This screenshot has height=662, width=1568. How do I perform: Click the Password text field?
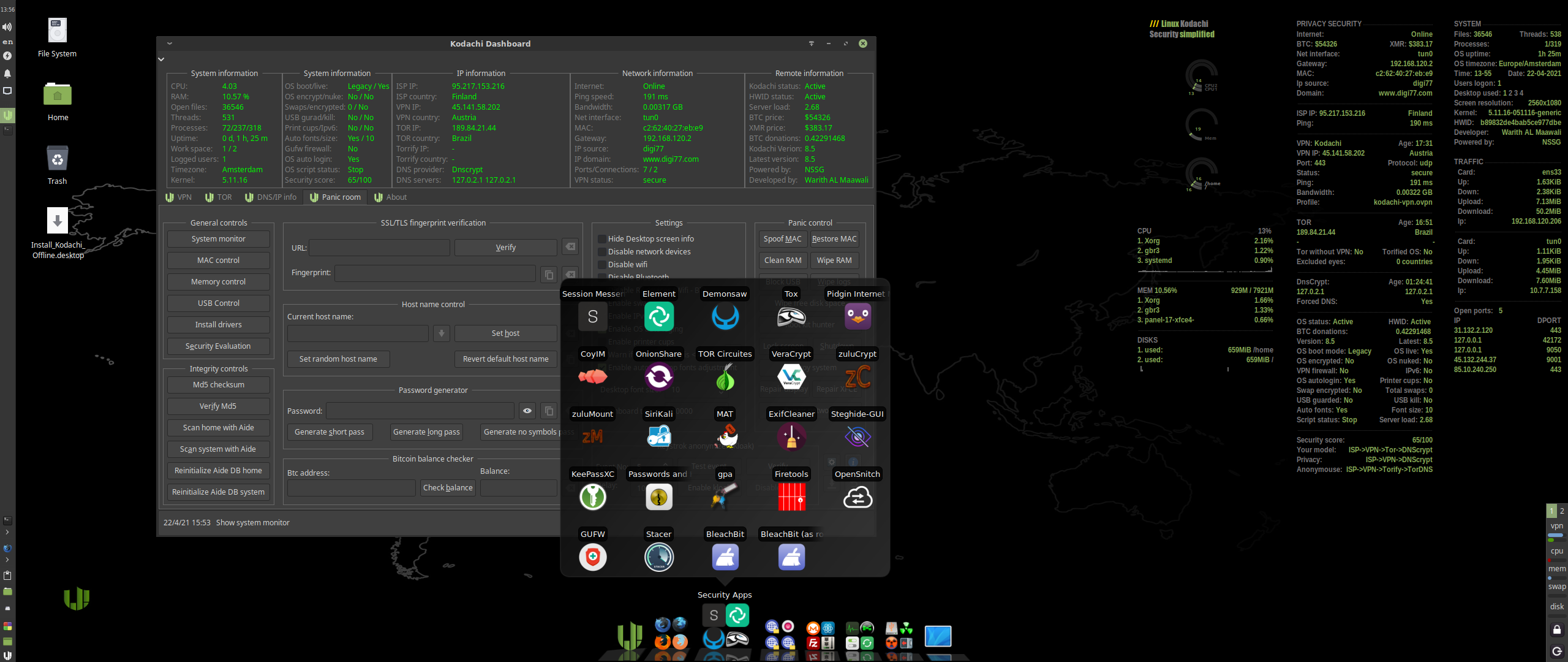[x=420, y=411]
